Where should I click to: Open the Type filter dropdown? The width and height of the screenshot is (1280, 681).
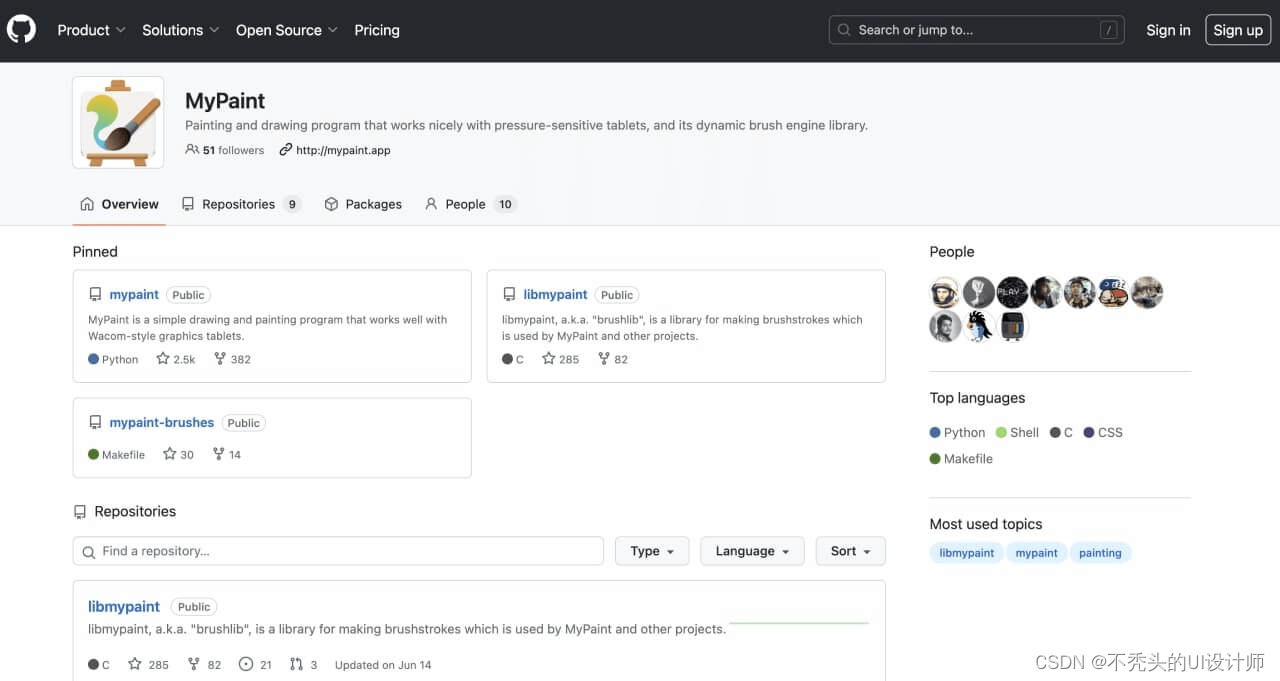click(x=652, y=551)
